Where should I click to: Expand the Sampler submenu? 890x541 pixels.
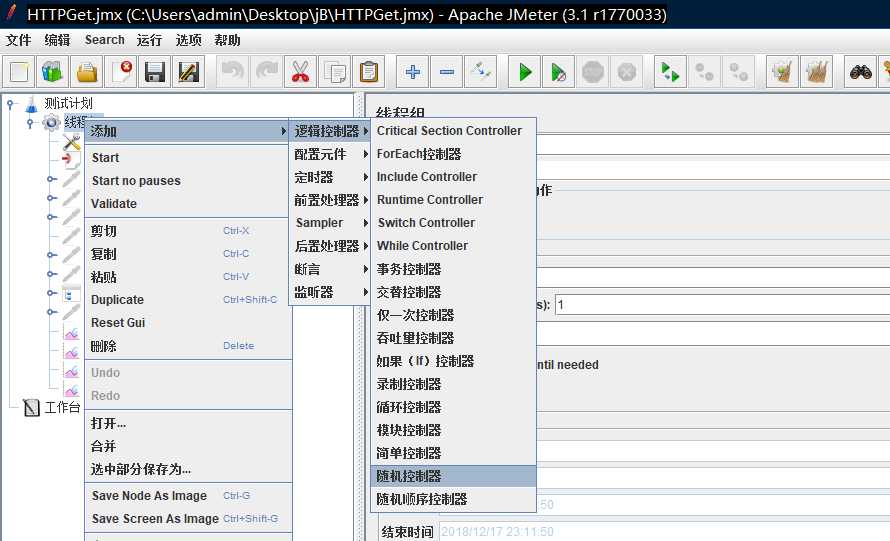click(x=330, y=223)
